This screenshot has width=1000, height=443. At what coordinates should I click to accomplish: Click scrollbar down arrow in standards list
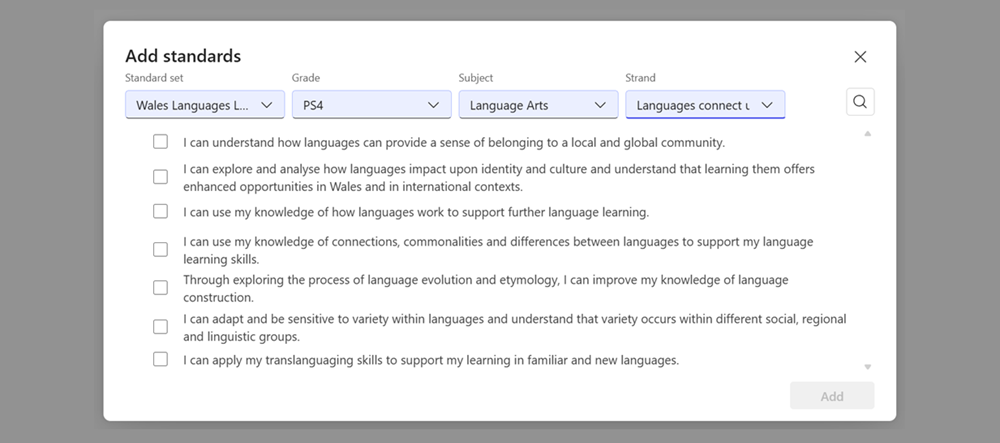867,367
